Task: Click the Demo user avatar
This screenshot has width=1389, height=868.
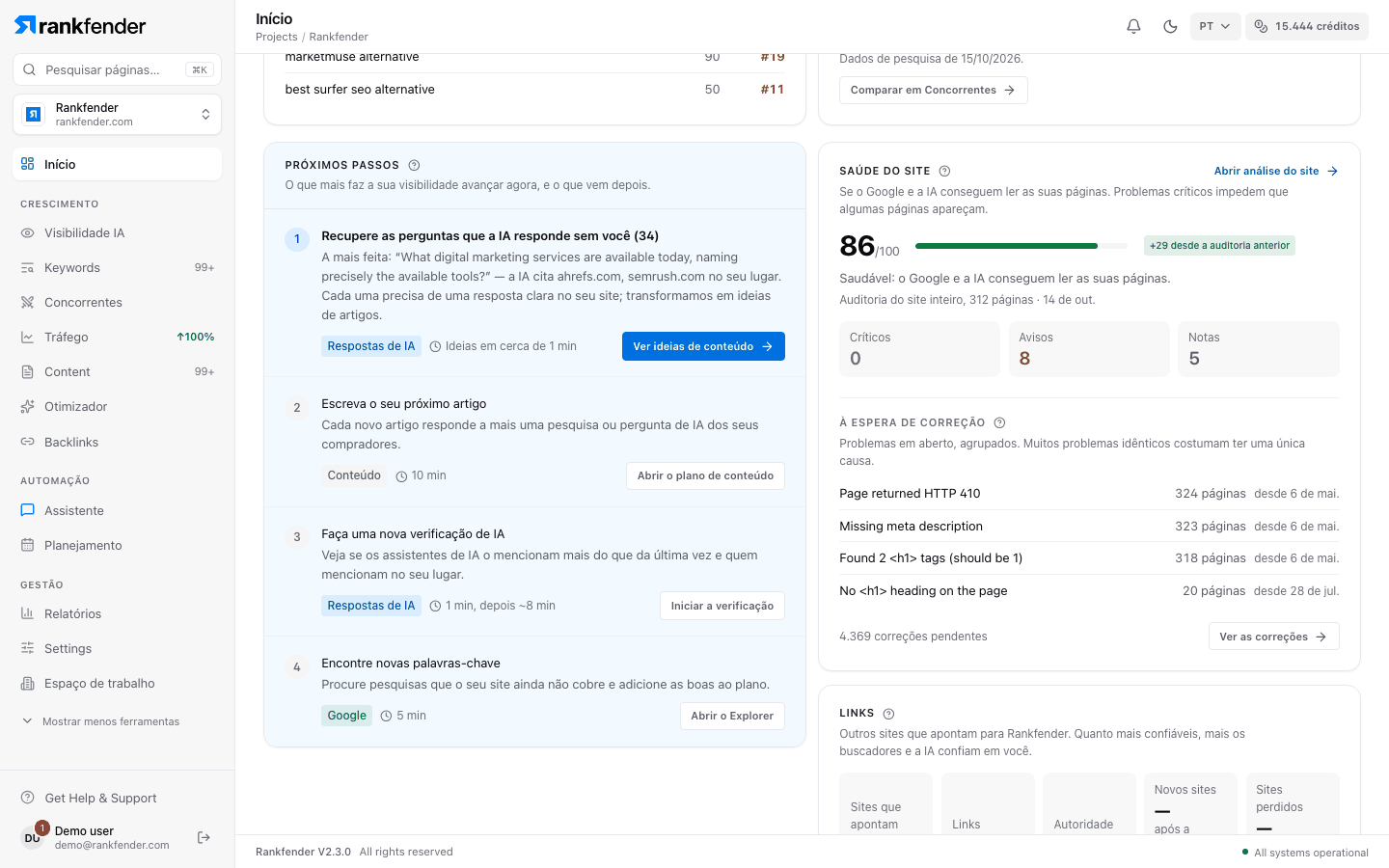Action: pos(33,837)
